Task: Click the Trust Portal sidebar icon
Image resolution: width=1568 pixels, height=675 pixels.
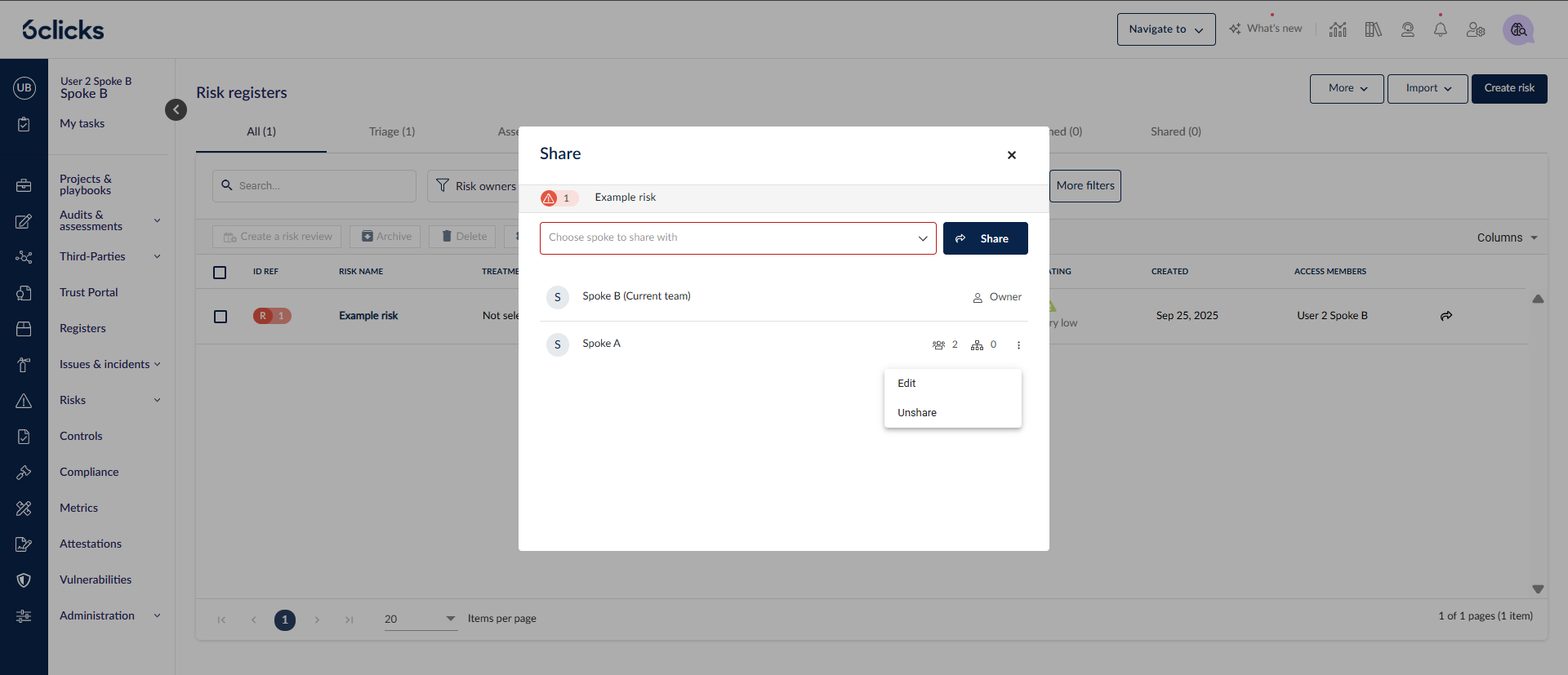Action: tap(24, 293)
